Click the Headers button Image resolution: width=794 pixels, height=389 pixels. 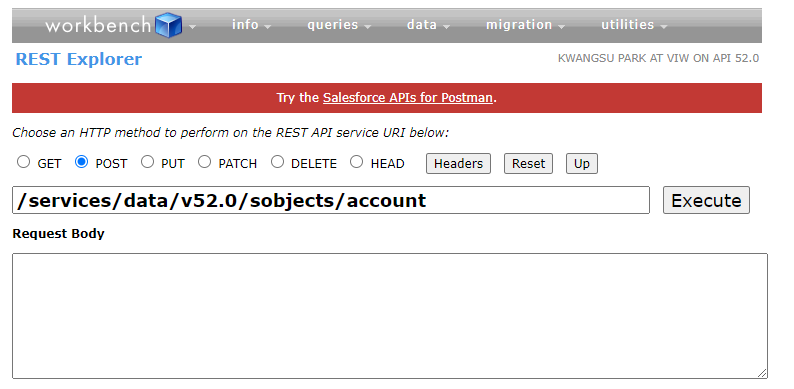(458, 164)
